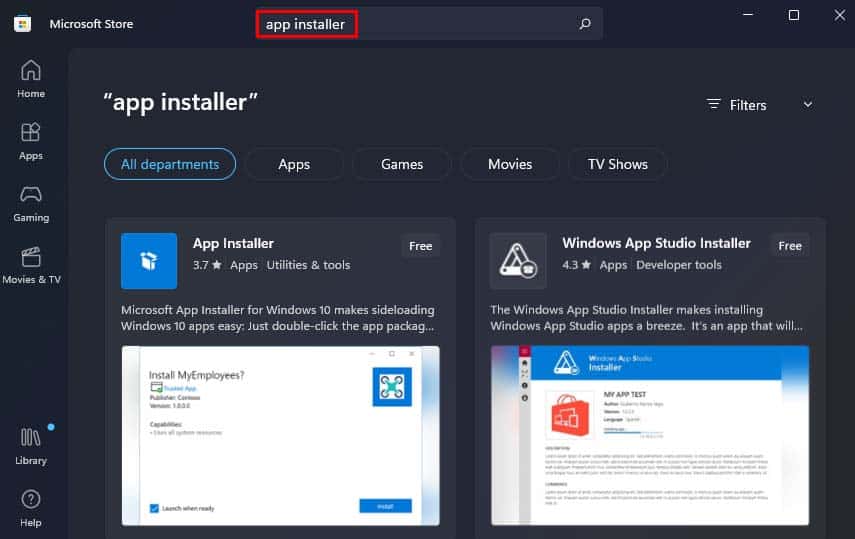Select the Movies department filter

(x=510, y=164)
